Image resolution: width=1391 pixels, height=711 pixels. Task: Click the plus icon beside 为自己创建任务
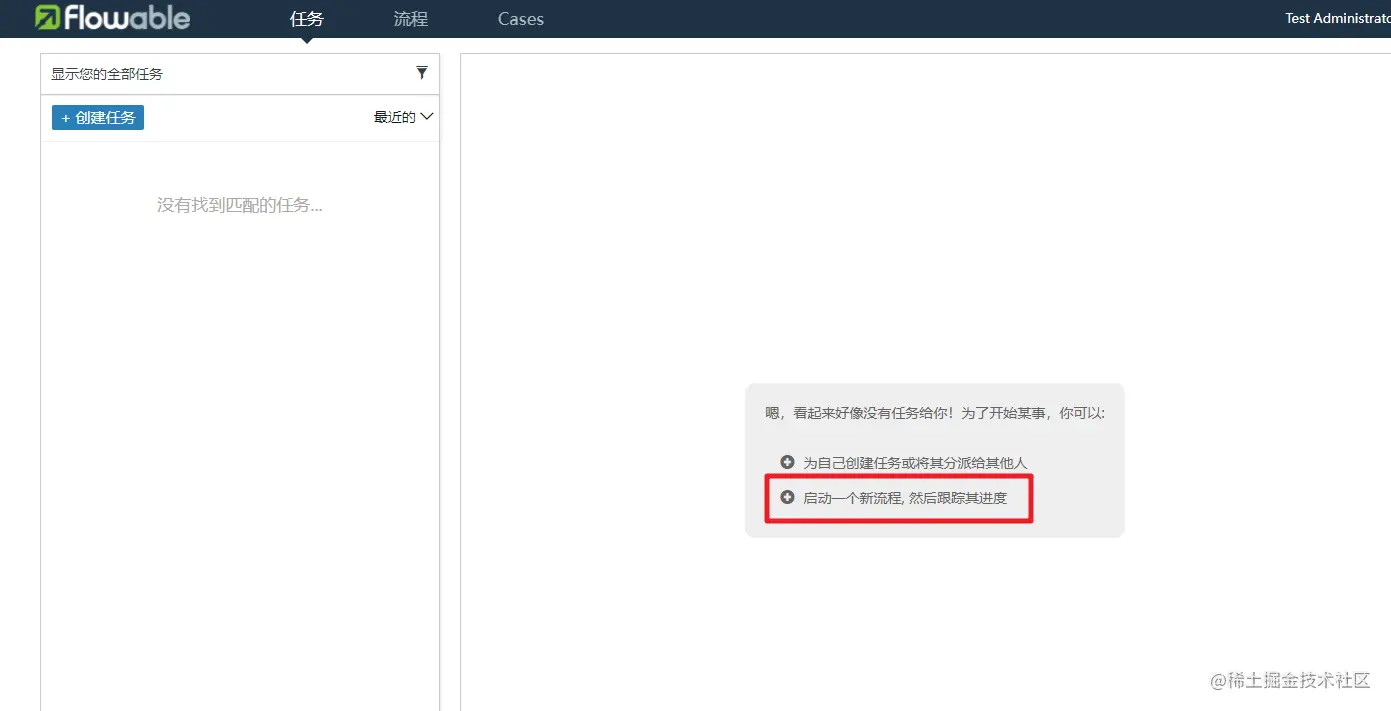tap(787, 462)
